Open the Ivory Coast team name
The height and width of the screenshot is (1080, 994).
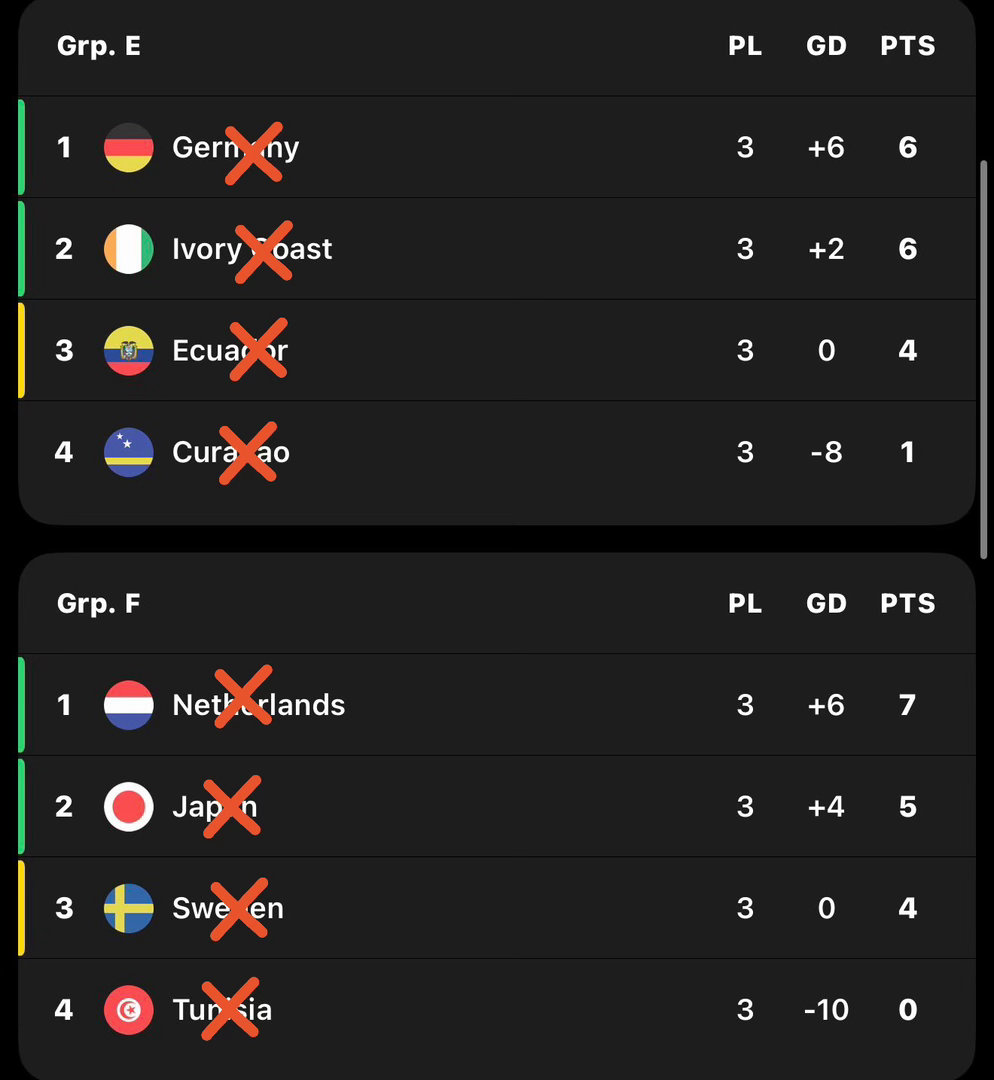click(x=252, y=249)
